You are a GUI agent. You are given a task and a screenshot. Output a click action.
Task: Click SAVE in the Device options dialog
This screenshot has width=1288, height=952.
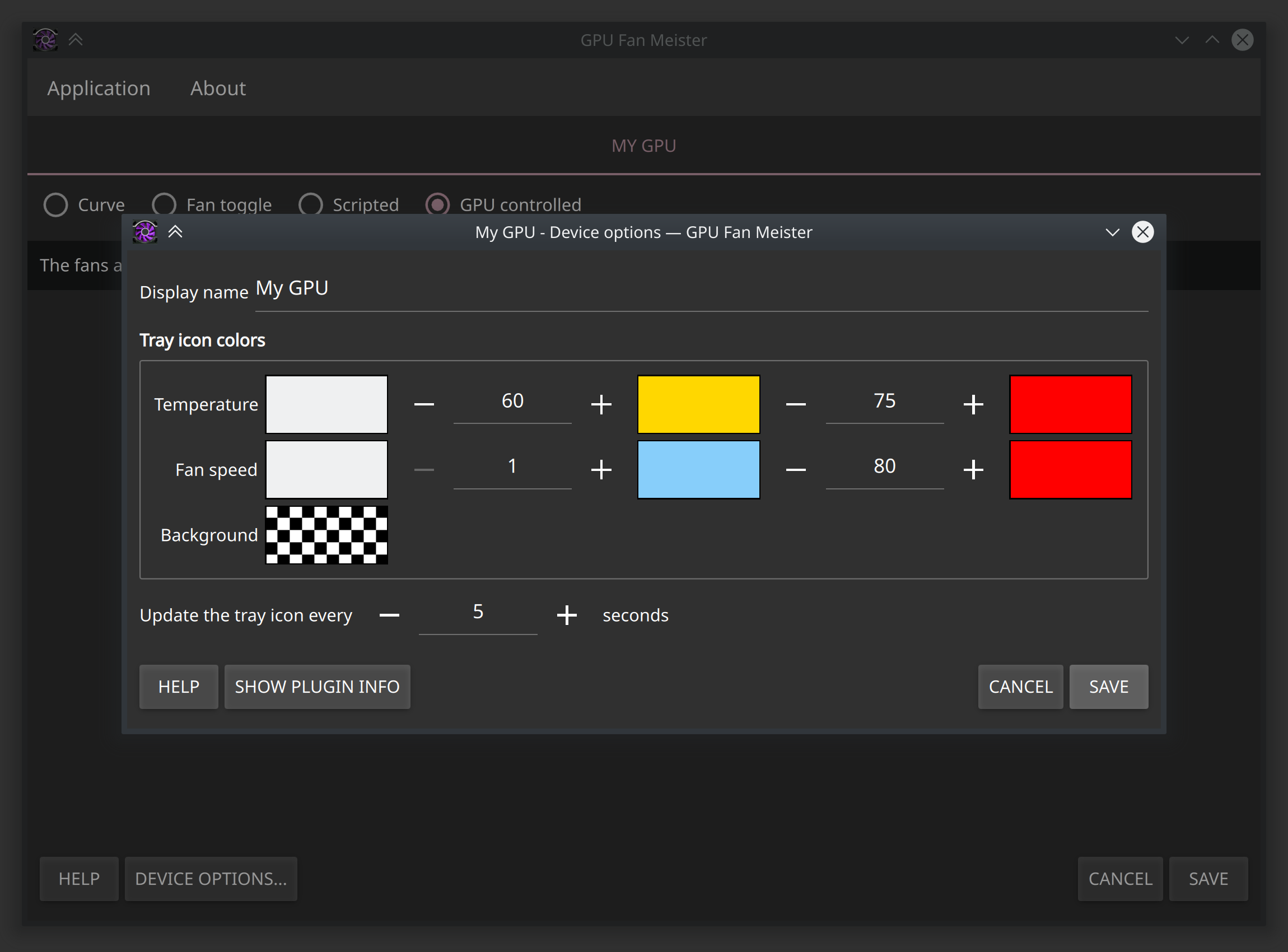(1109, 687)
